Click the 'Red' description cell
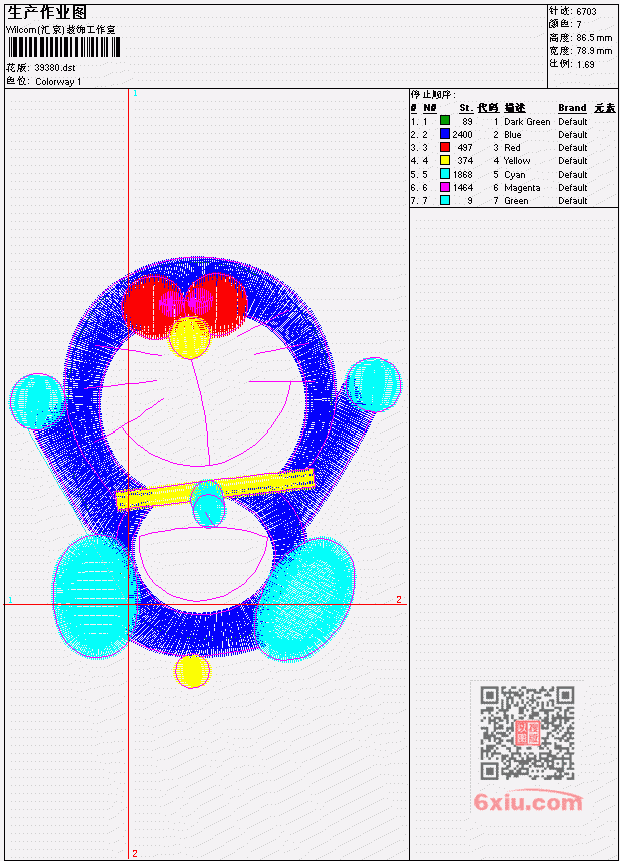Screen dimensions: 620x861 (x=512, y=147)
